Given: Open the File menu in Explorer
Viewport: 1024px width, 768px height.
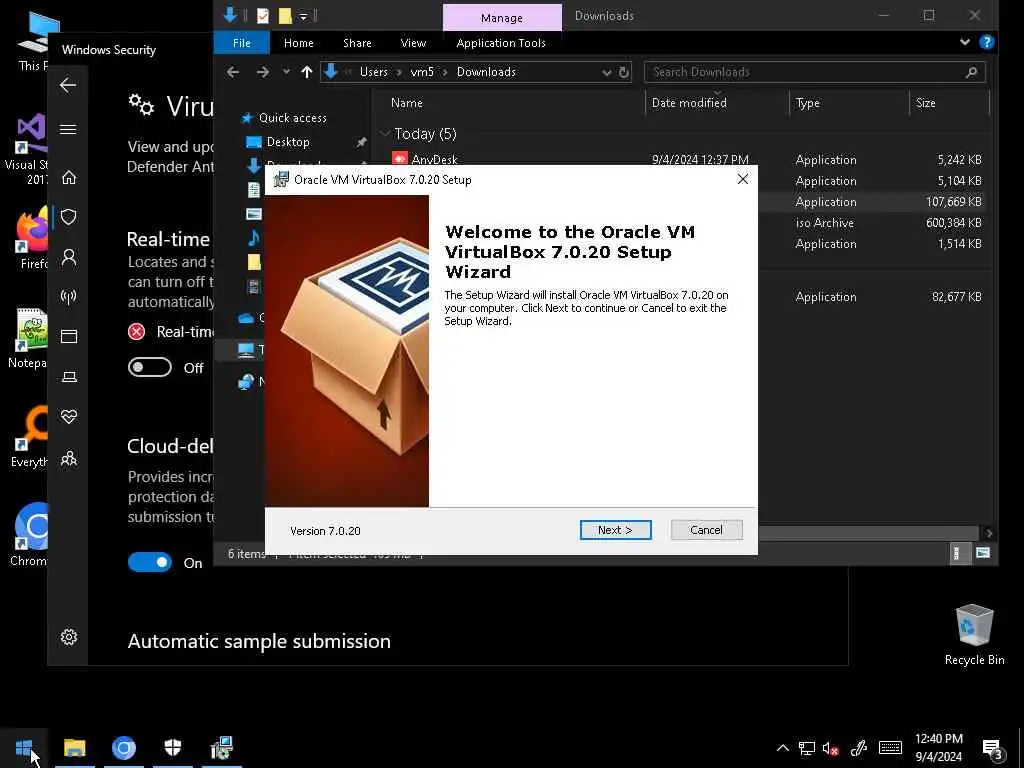Looking at the screenshot, I should click(x=242, y=43).
